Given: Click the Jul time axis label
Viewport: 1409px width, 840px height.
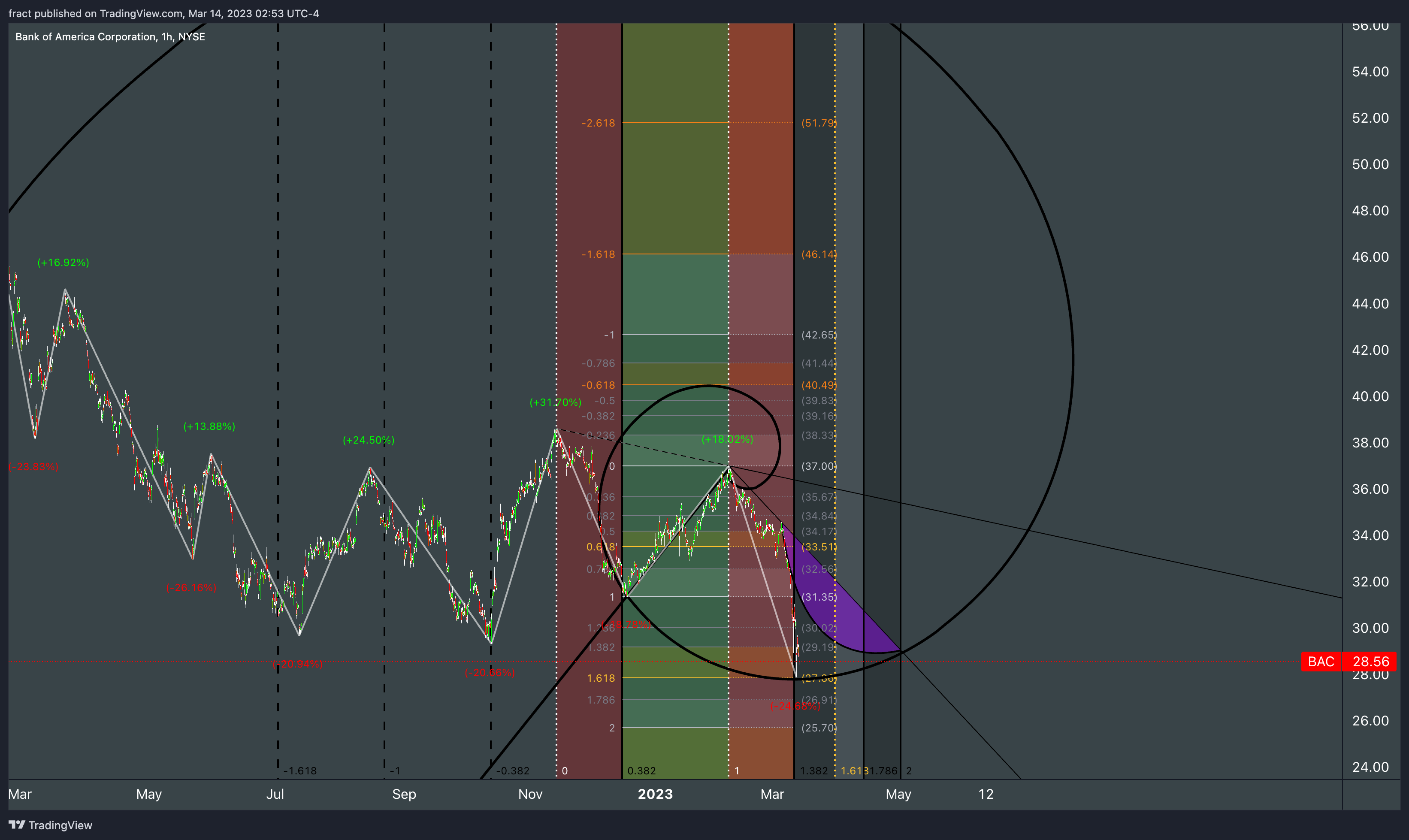Looking at the screenshot, I should (275, 794).
